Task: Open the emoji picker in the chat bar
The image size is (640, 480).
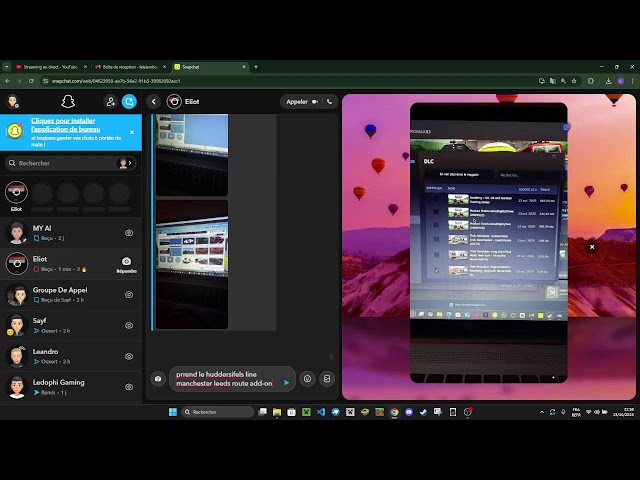Action: click(x=307, y=379)
